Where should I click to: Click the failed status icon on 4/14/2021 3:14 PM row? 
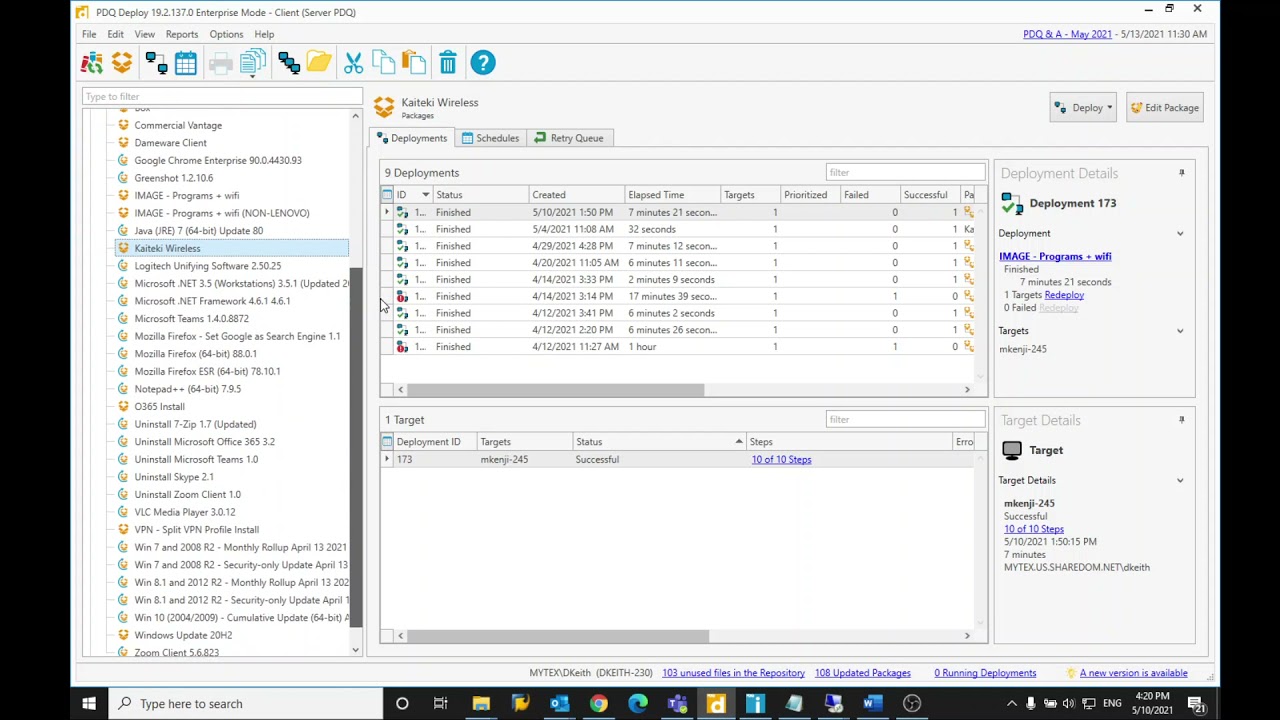[x=402, y=296]
